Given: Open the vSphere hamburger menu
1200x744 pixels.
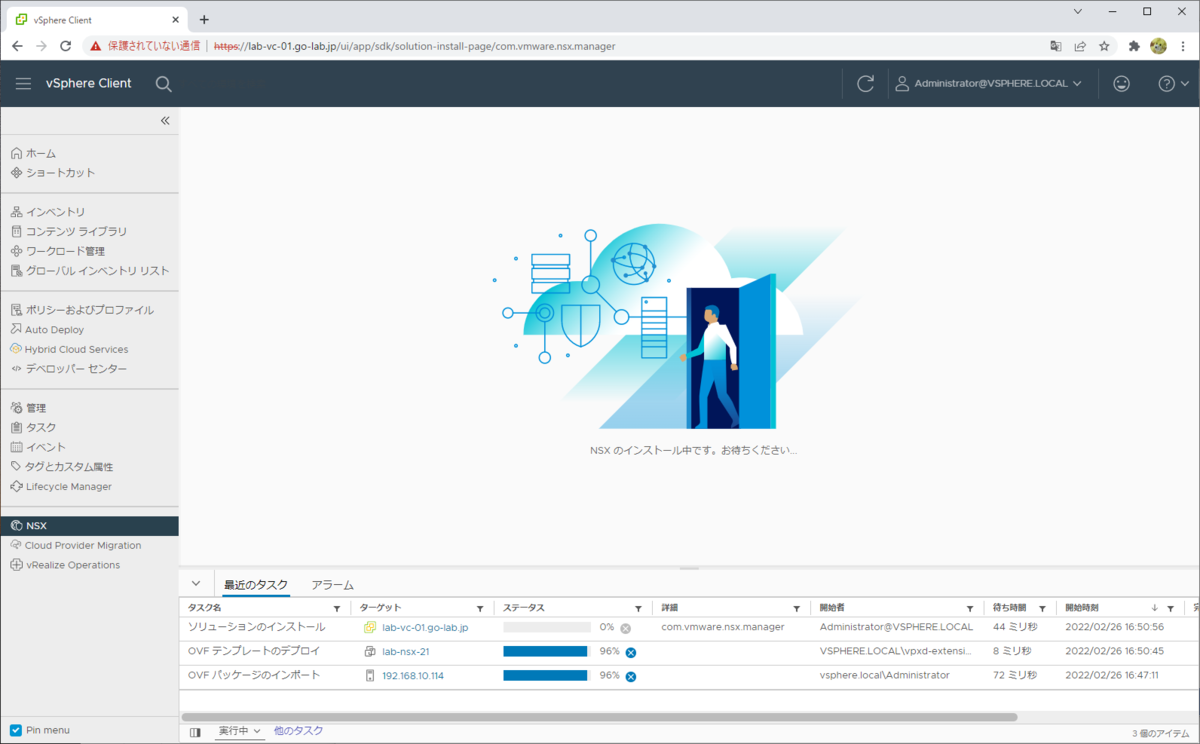Looking at the screenshot, I should click(x=23, y=84).
